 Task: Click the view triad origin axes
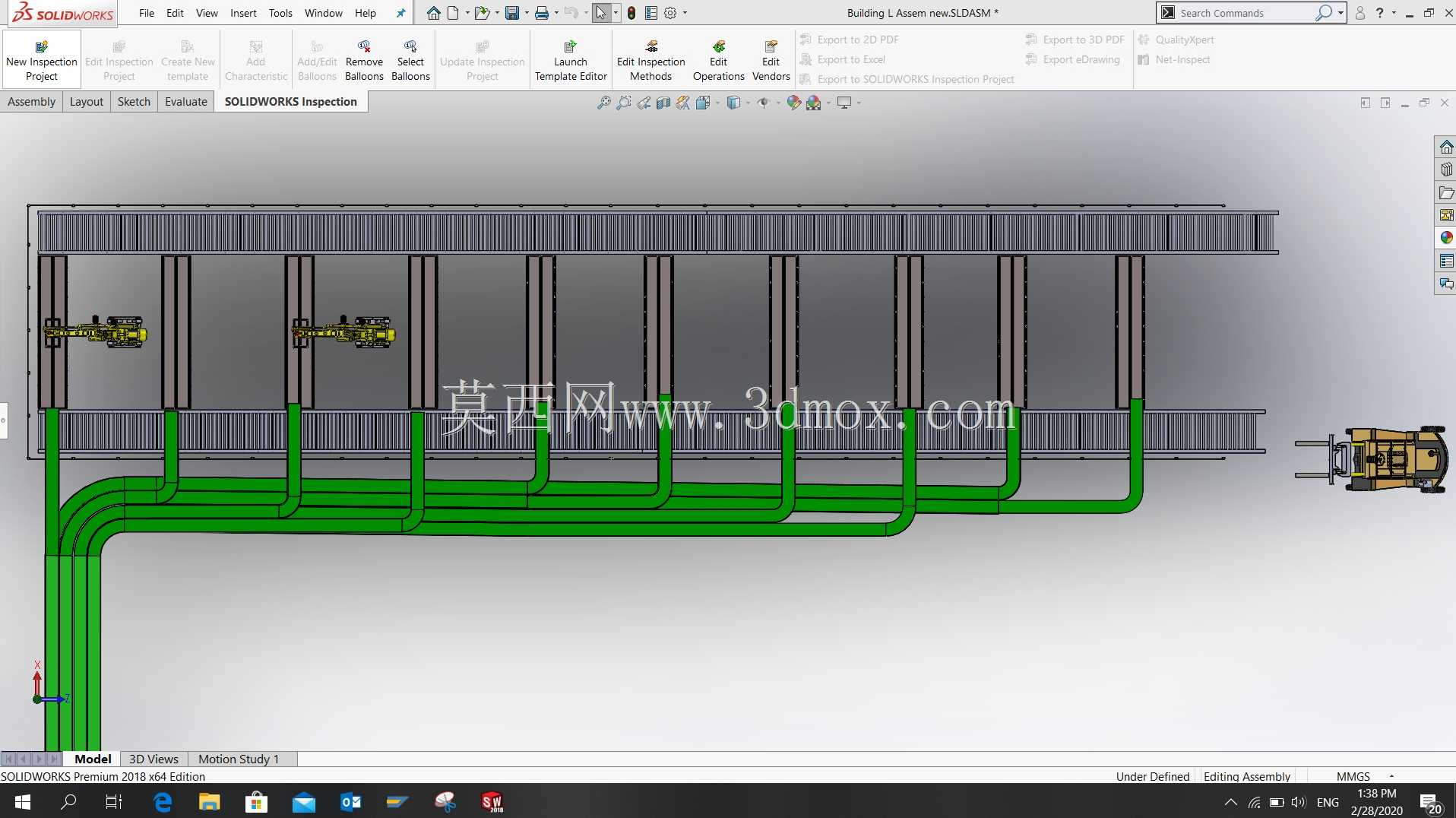[x=49, y=683]
